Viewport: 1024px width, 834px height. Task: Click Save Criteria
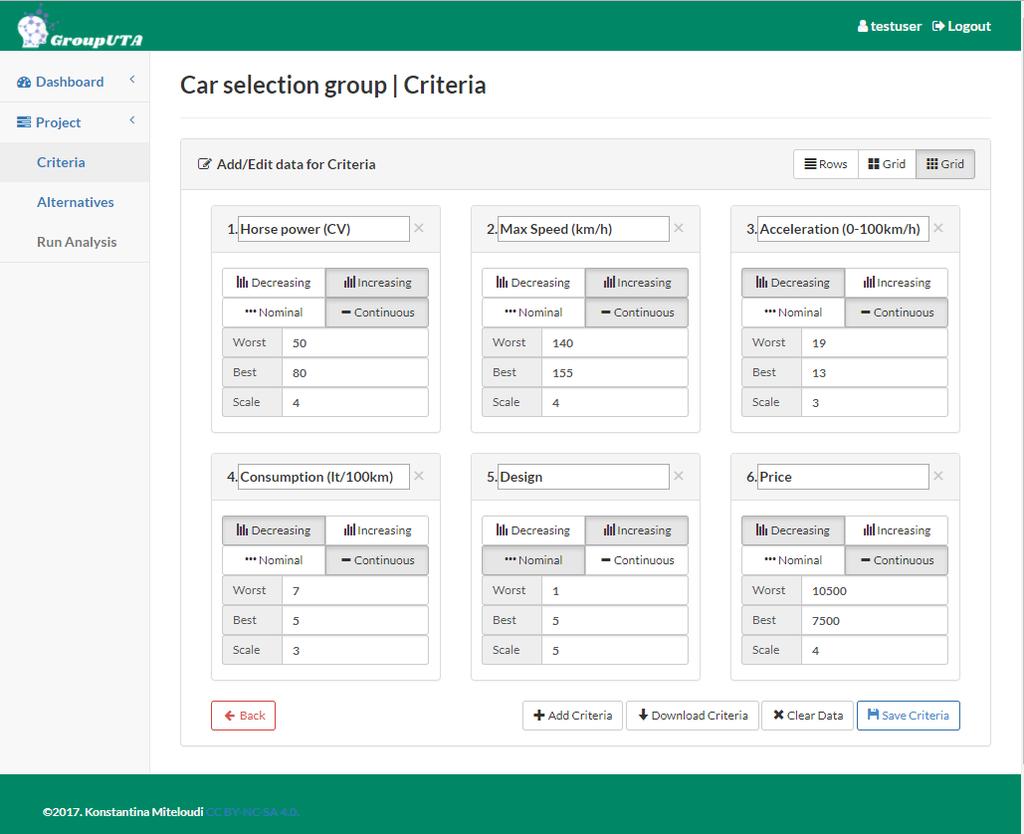[908, 715]
